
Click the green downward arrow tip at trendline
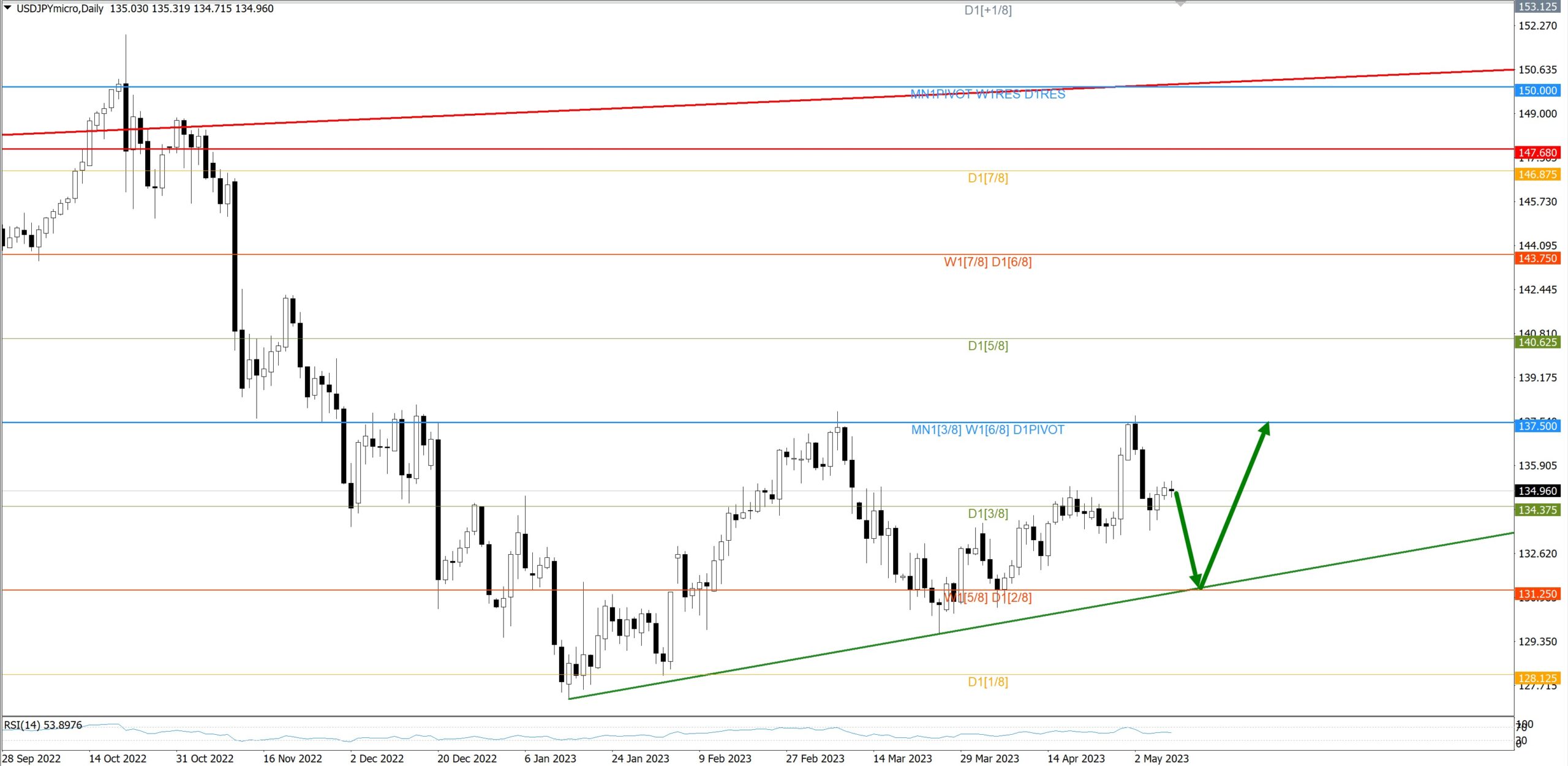(1197, 583)
